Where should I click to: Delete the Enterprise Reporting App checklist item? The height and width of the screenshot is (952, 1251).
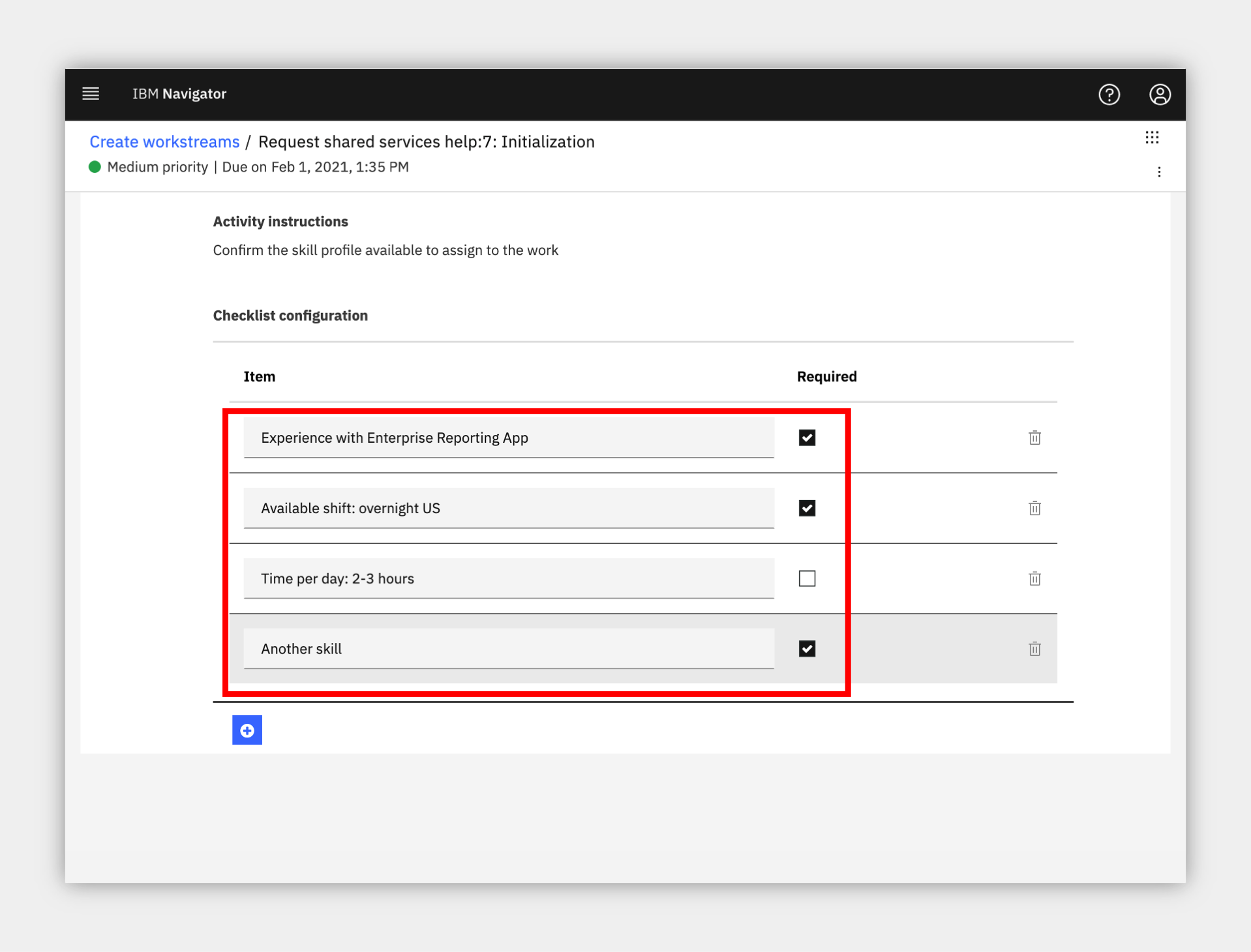pyautogui.click(x=1034, y=438)
